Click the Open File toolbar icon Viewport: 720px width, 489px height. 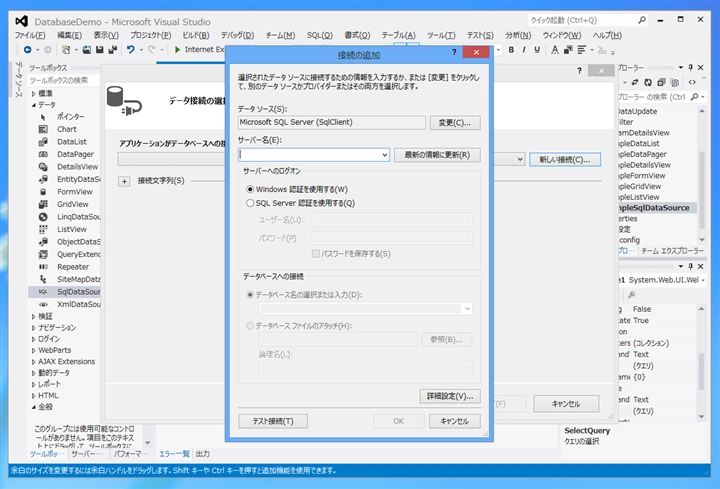coord(87,50)
